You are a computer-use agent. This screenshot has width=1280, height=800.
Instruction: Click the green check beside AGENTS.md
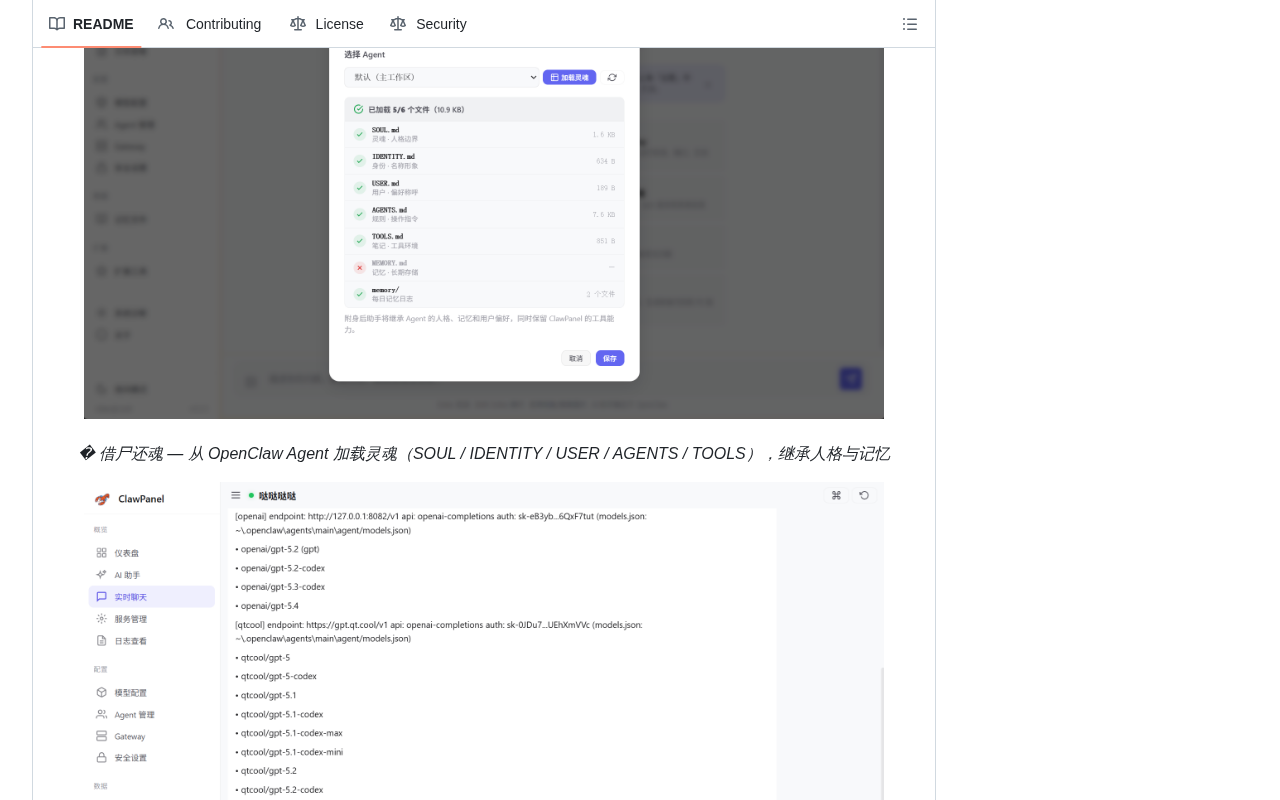coord(360,214)
